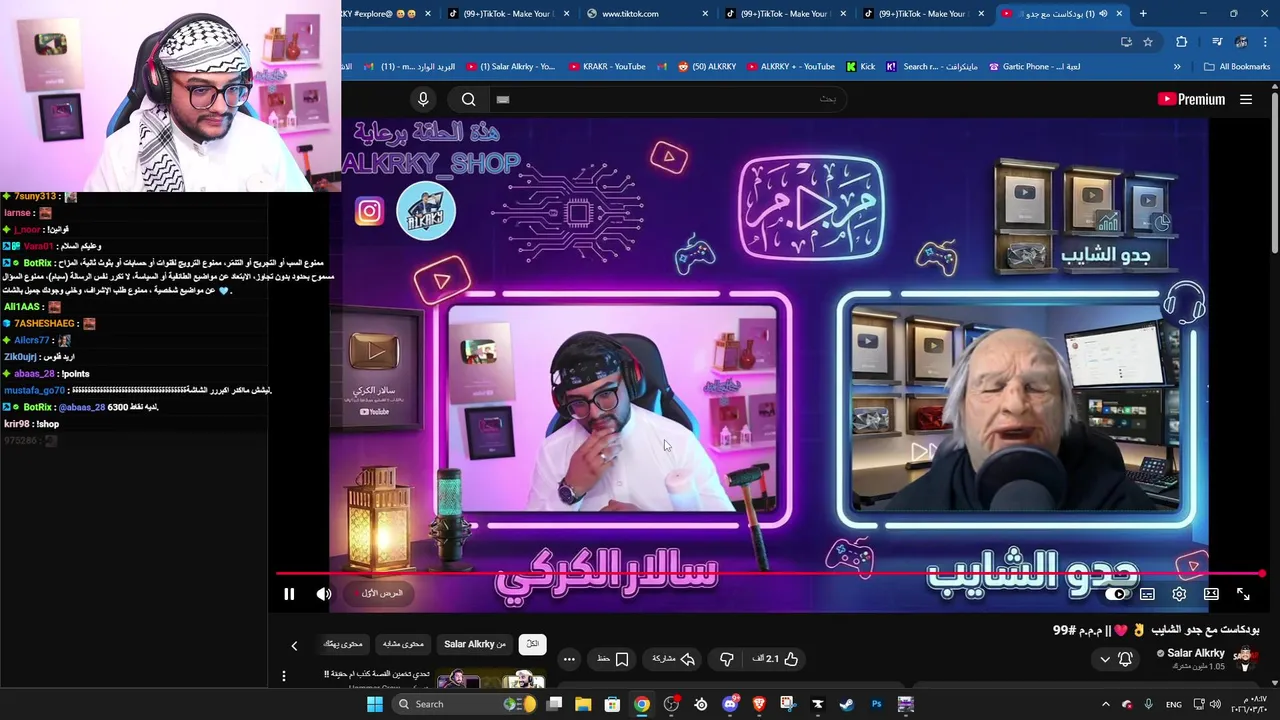This screenshot has height=720, width=1280.
Task: Select the محتوى يهمّك filter chip
Action: point(343,644)
